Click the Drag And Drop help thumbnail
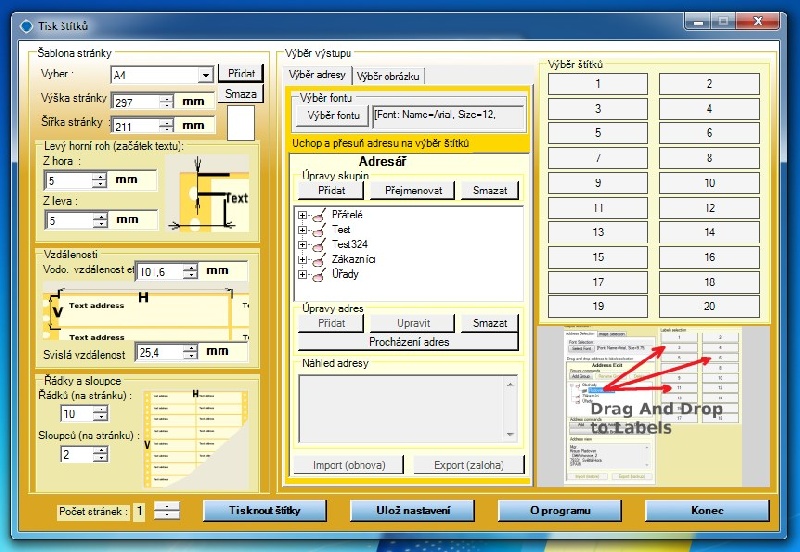 (653, 406)
